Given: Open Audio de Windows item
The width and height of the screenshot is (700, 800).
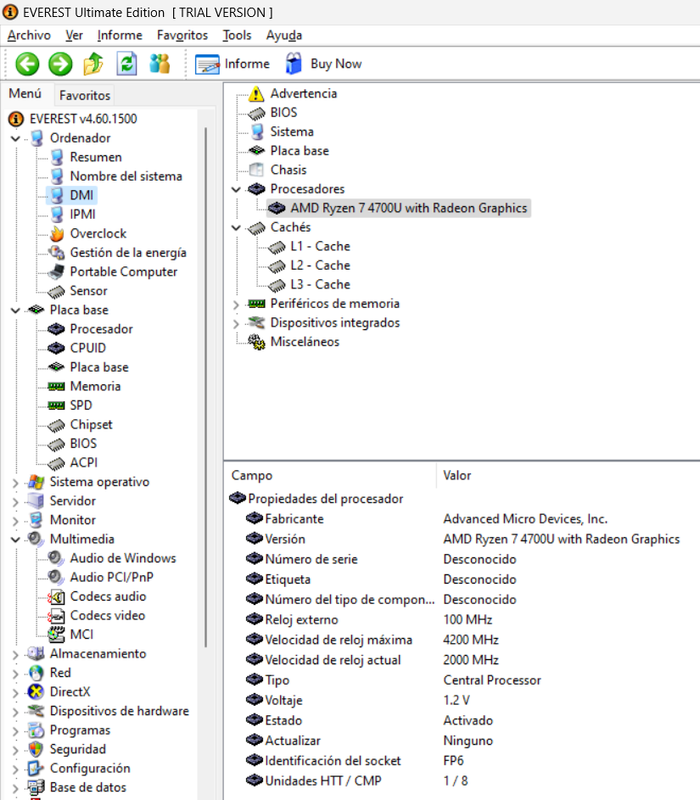Looking at the screenshot, I should pyautogui.click(x=123, y=558).
